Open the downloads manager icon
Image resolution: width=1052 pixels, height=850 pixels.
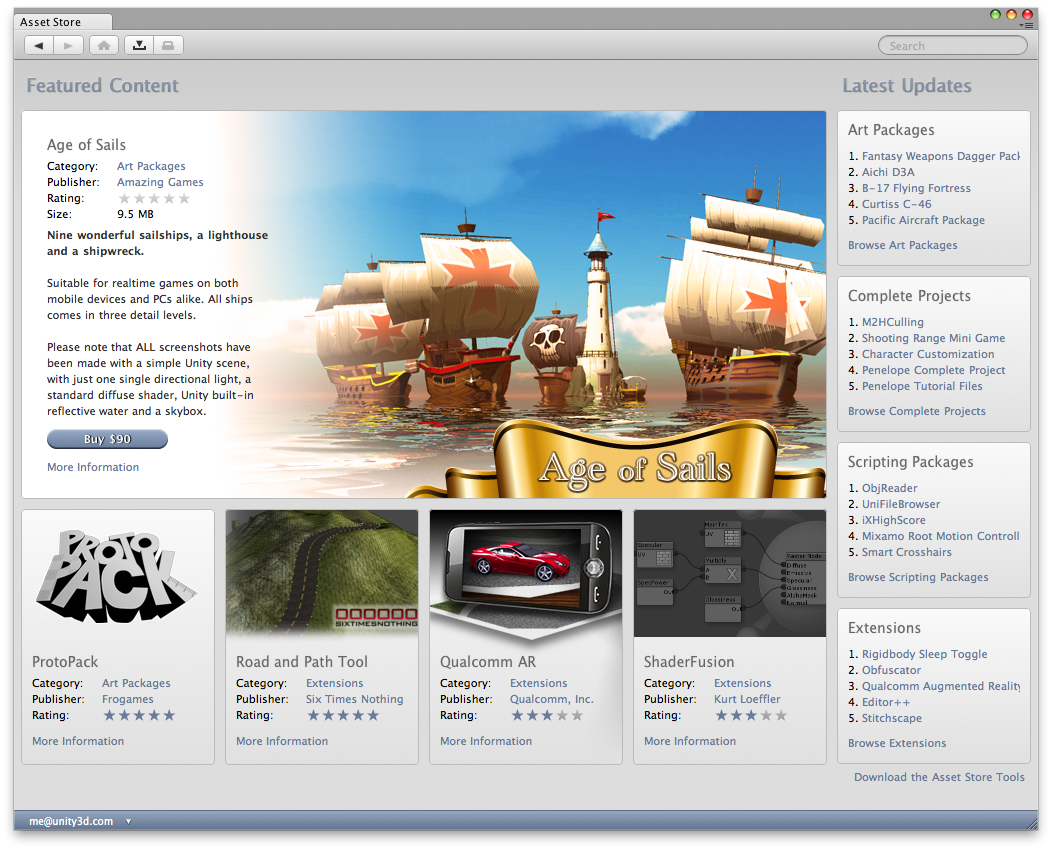(x=139, y=46)
